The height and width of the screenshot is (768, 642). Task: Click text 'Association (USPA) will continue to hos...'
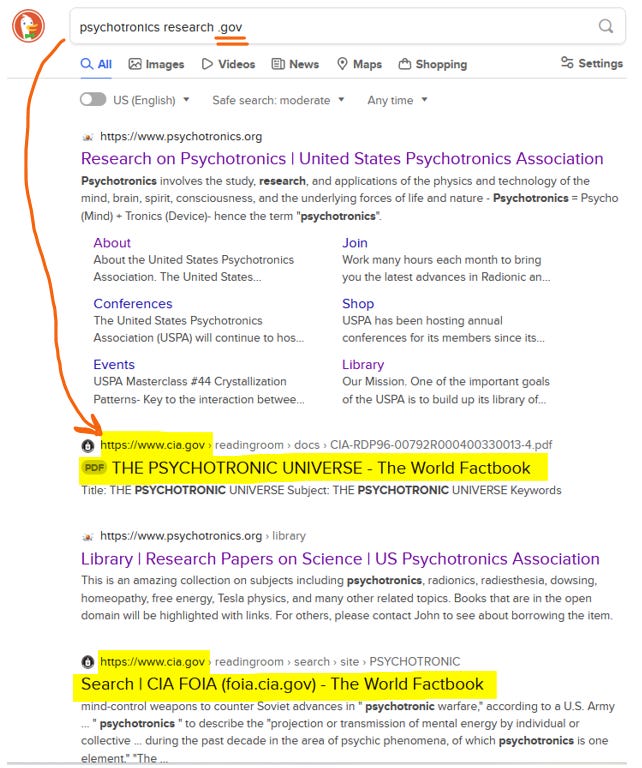198,338
